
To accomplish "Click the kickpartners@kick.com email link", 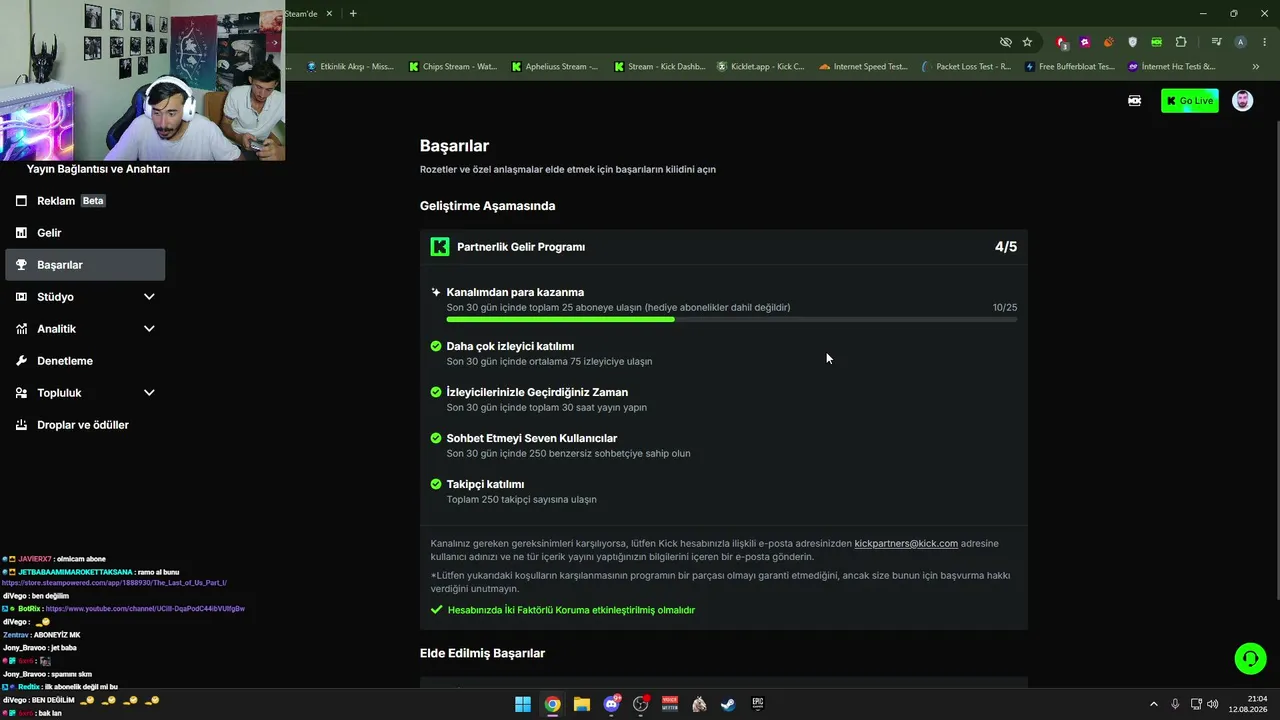I will click(x=906, y=544).
